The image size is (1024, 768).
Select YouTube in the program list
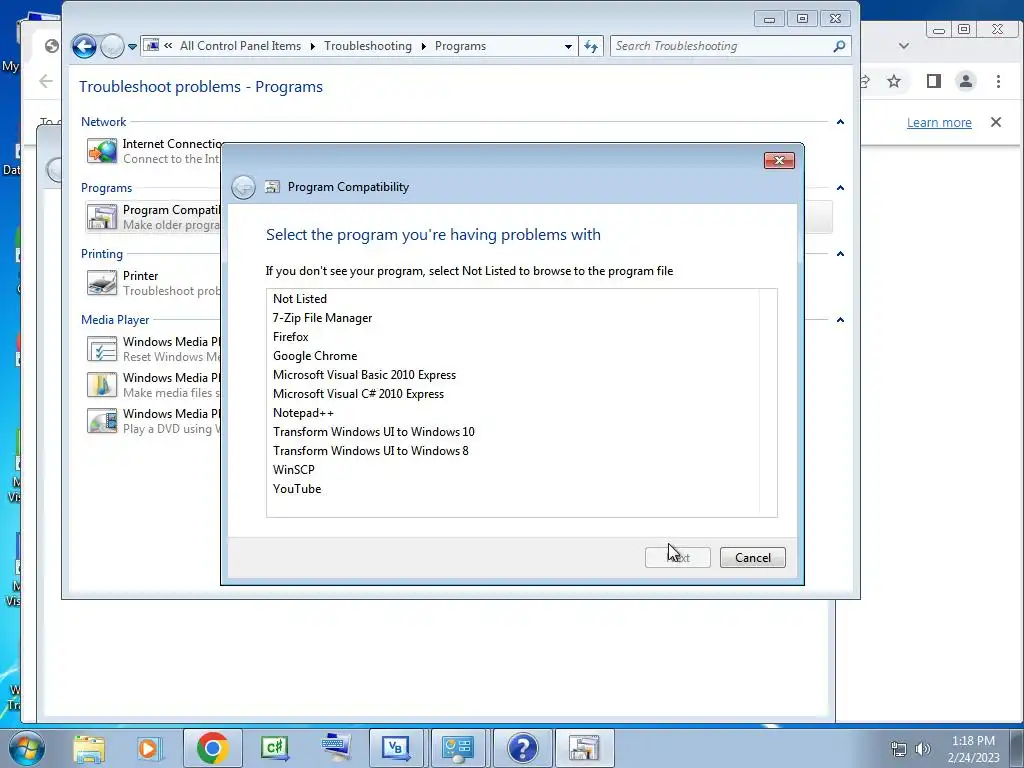(x=297, y=488)
